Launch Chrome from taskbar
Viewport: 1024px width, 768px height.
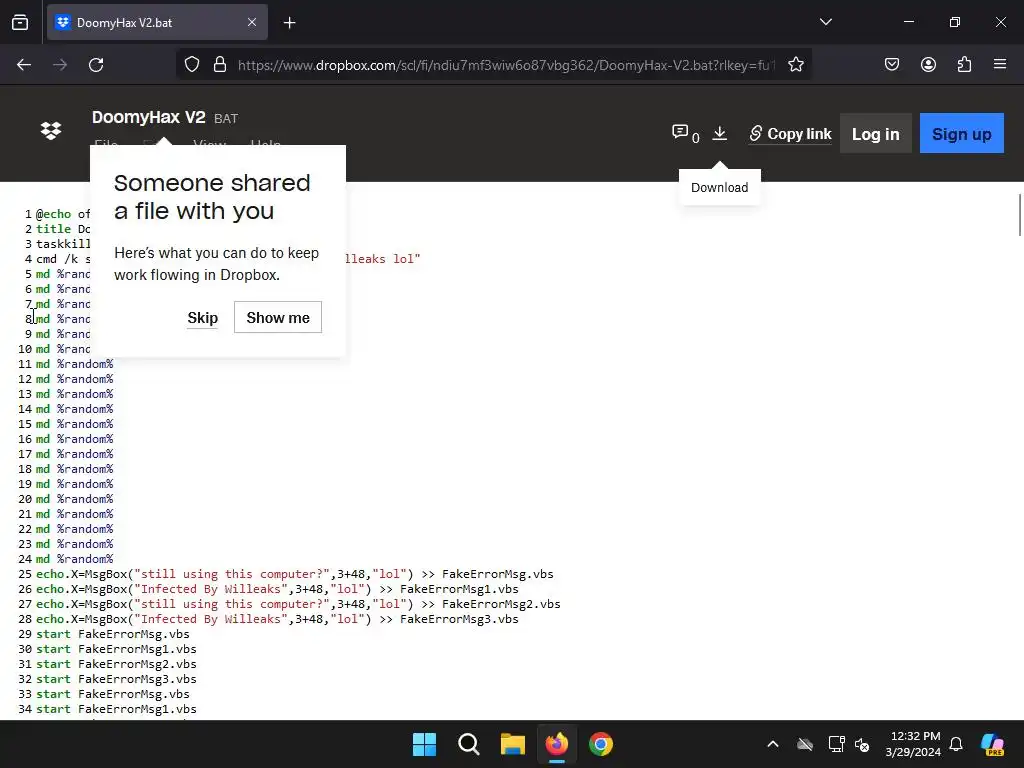tap(601, 744)
